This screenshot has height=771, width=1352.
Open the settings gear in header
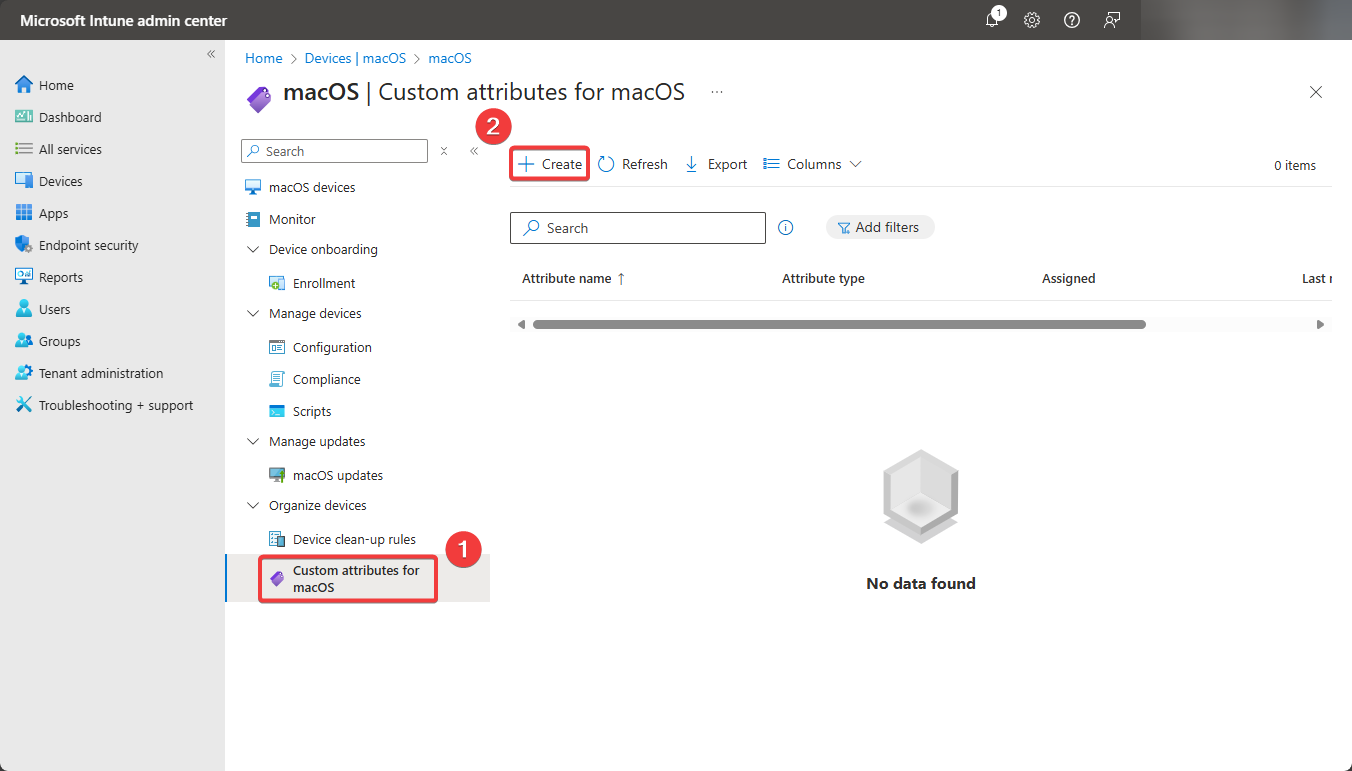click(1032, 20)
